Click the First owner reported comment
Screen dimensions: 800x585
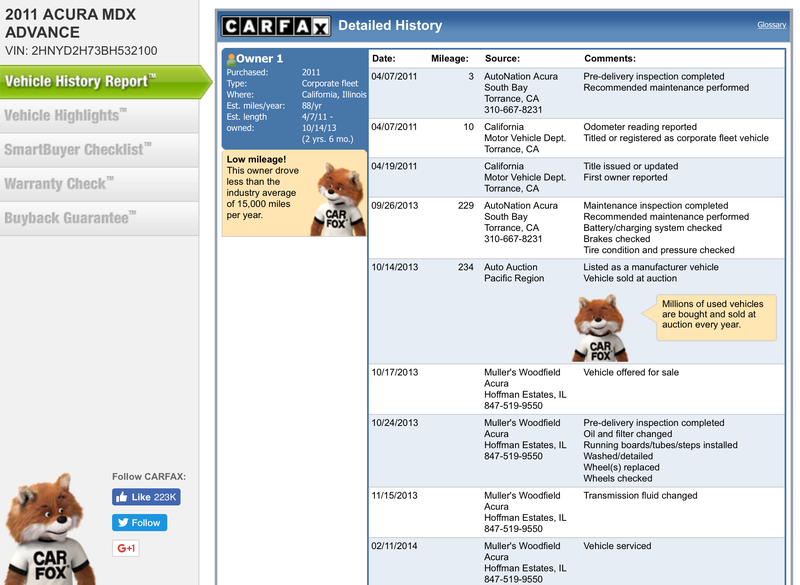pos(626,177)
